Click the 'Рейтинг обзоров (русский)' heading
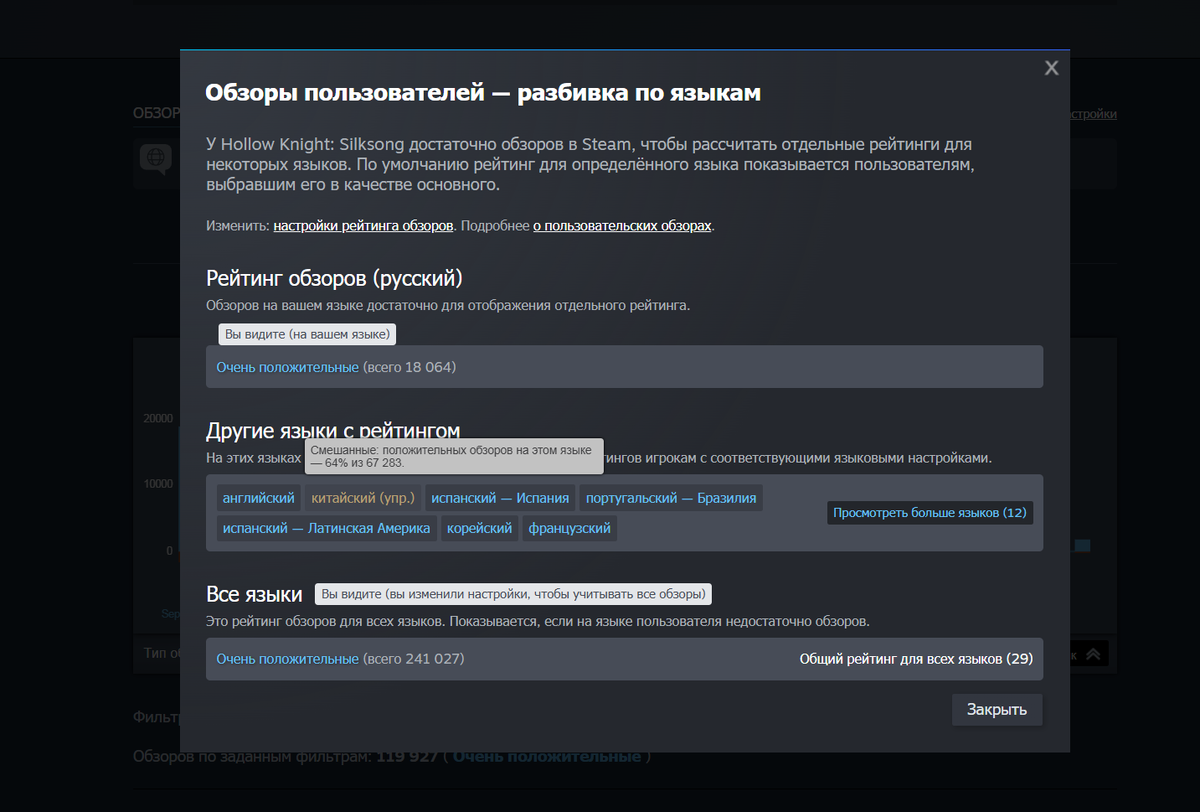The height and width of the screenshot is (812, 1200). 334,278
